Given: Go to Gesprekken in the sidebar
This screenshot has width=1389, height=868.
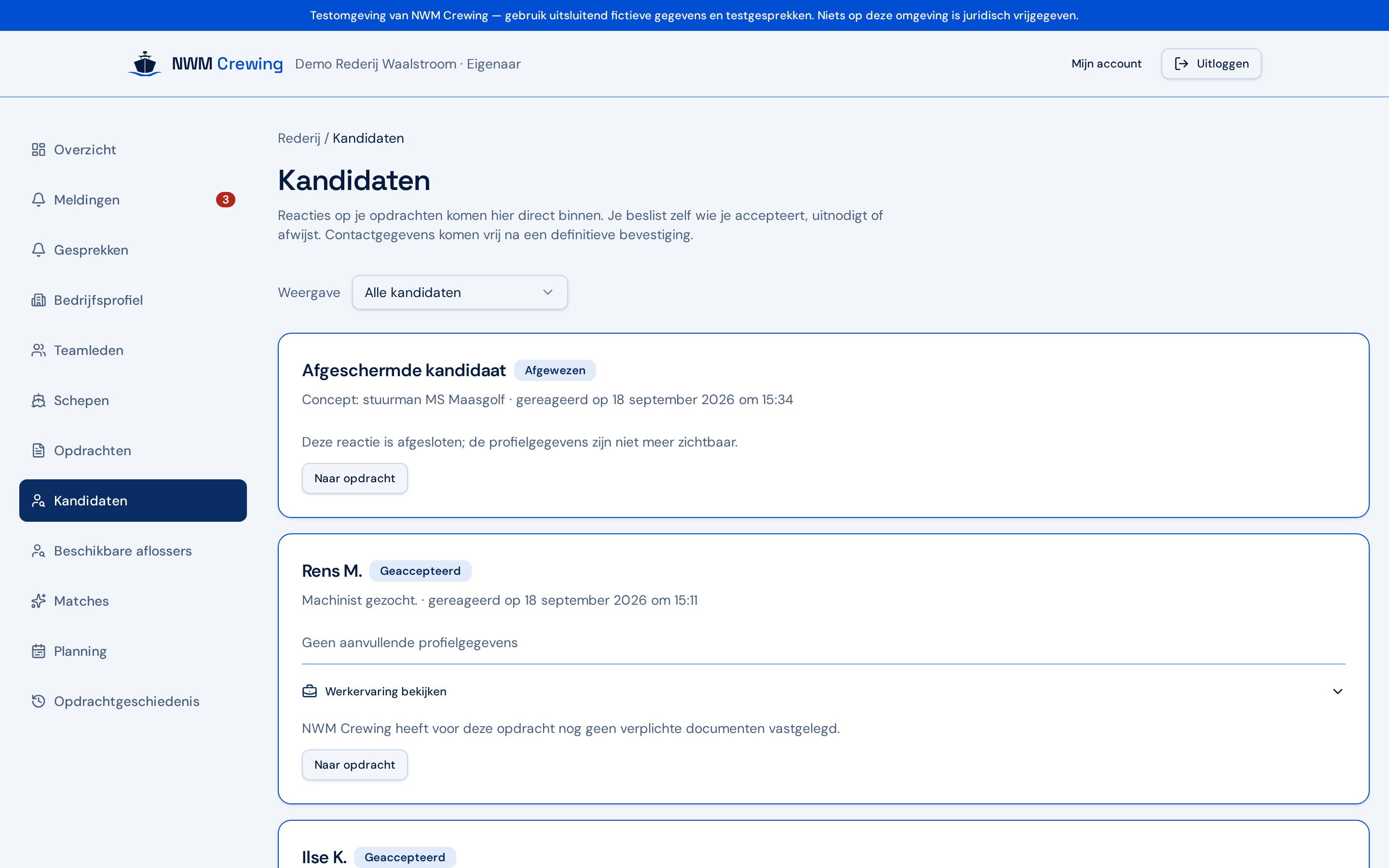Looking at the screenshot, I should 133,250.
